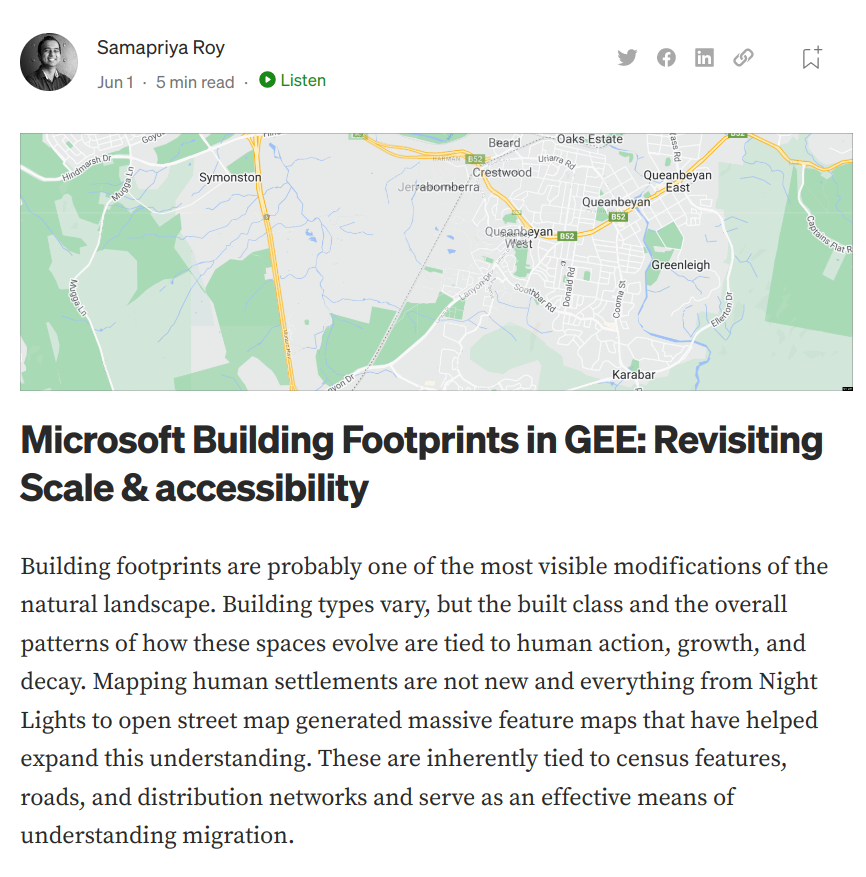Click the Symonston label on the map
The image size is (866, 877).
(228, 177)
